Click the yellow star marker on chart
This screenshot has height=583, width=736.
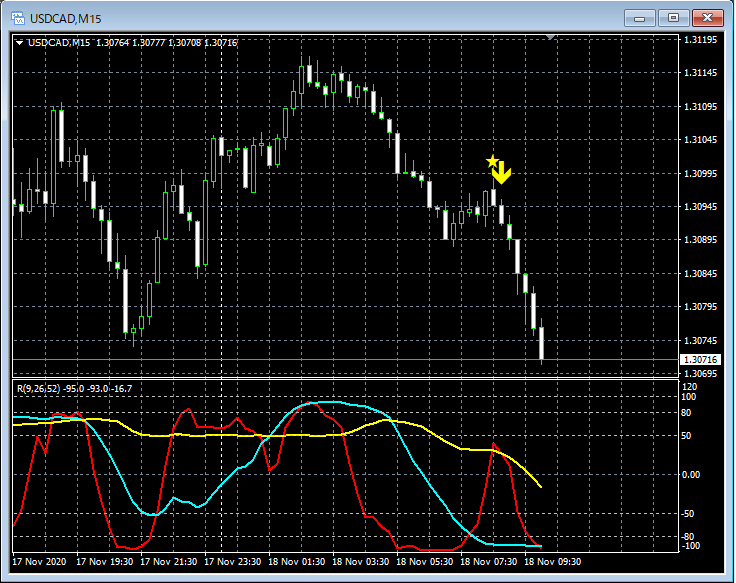[491, 160]
